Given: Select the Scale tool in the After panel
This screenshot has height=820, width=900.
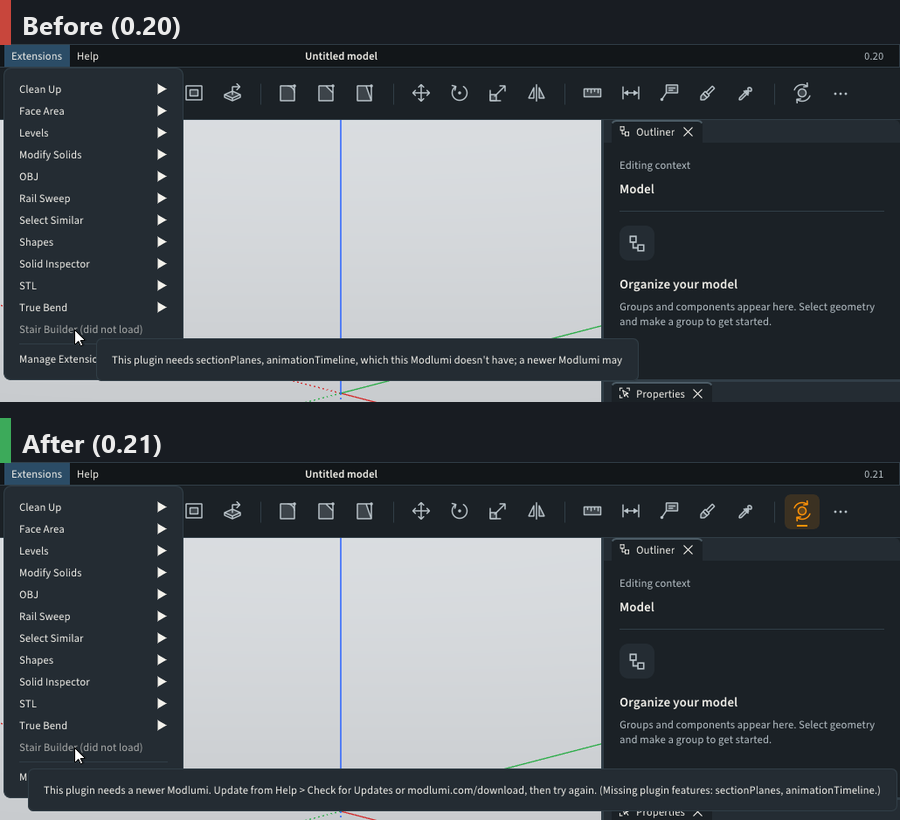Looking at the screenshot, I should click(498, 511).
